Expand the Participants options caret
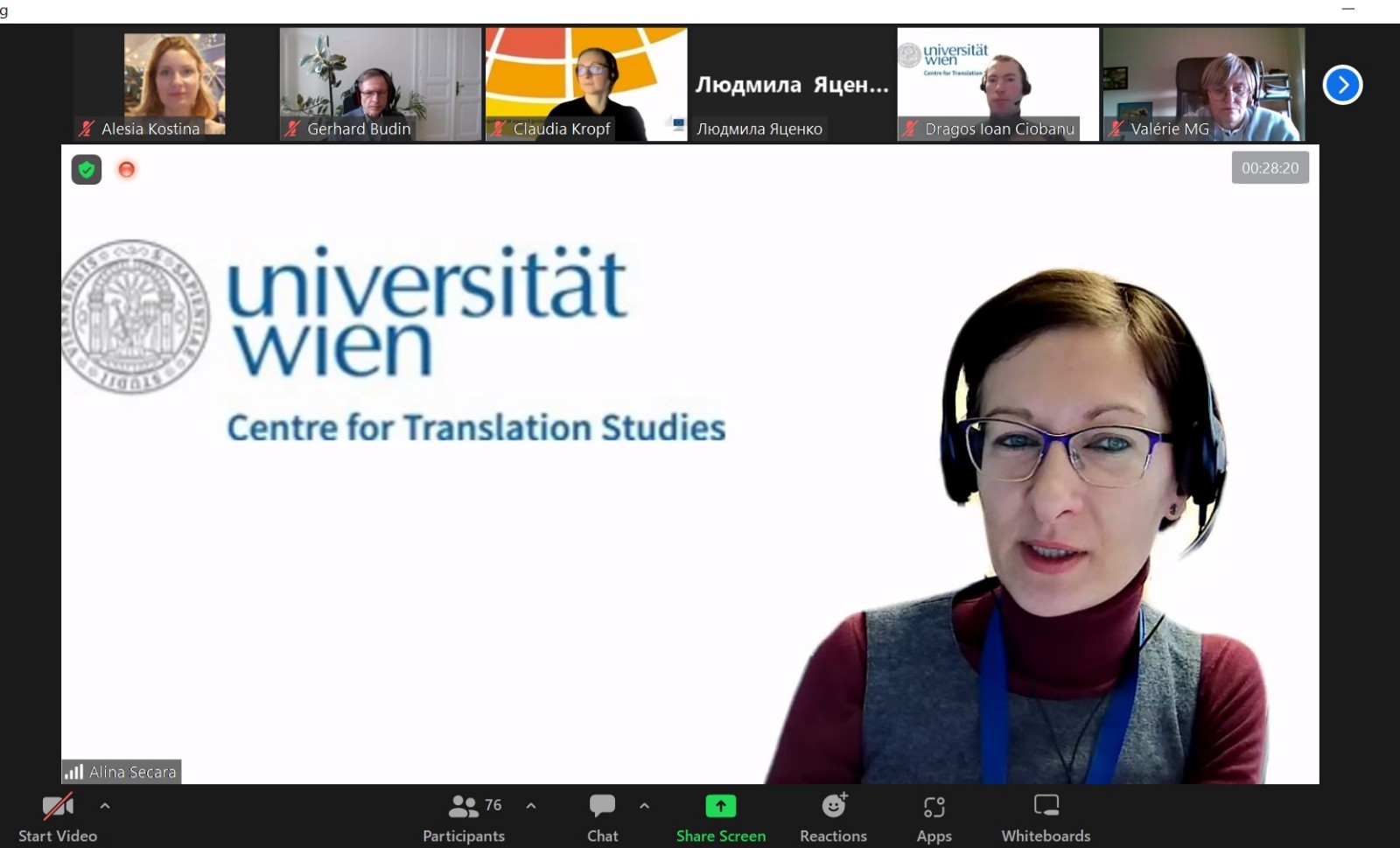1400x848 pixels. tap(531, 806)
